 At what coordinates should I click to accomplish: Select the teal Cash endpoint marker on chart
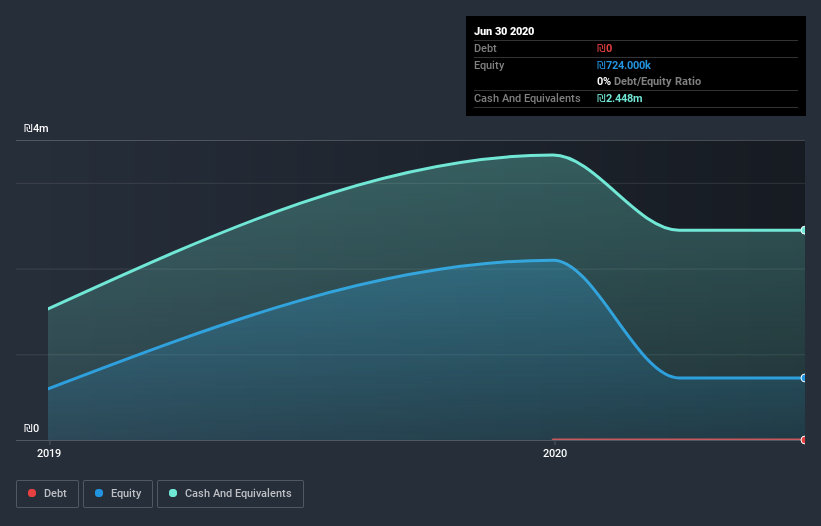pyautogui.click(x=804, y=230)
